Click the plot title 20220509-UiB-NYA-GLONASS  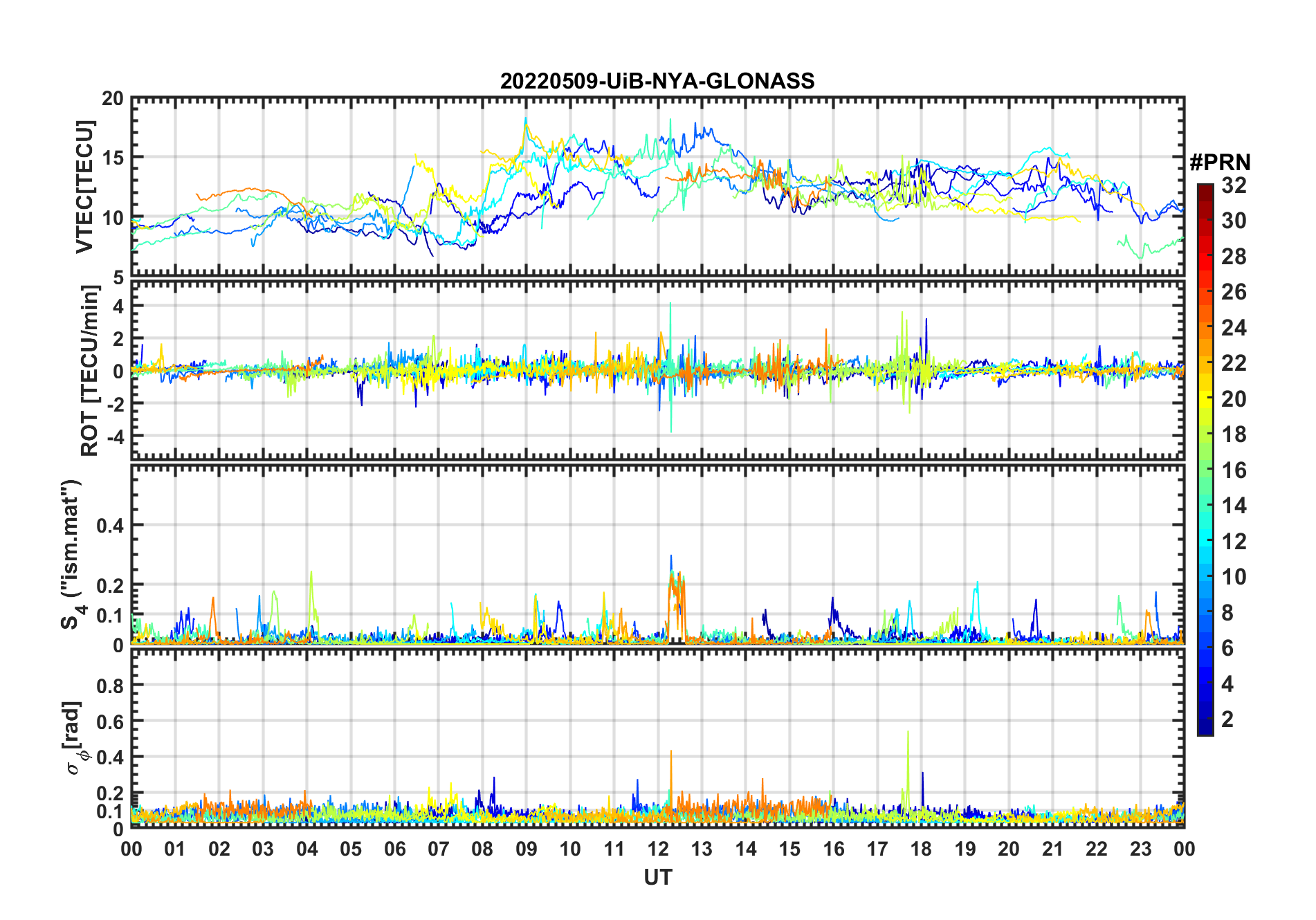(x=657, y=81)
